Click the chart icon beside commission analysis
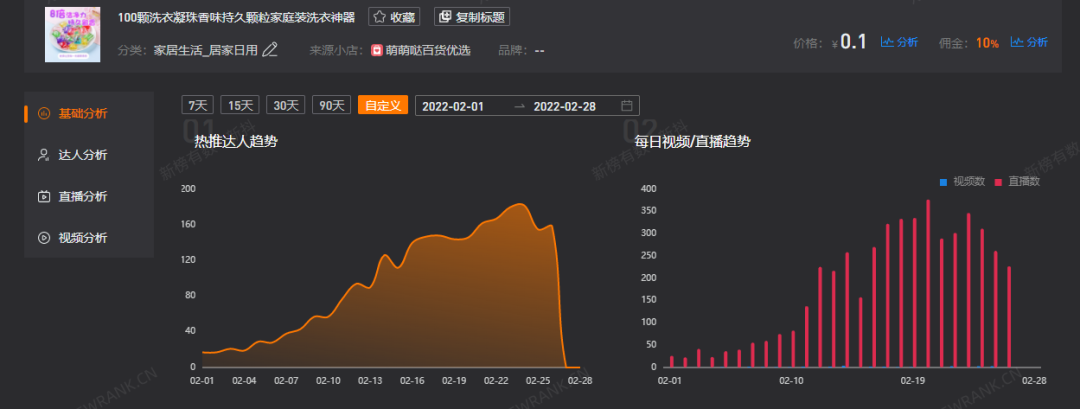Viewport: 1080px width, 409px height. (1017, 42)
